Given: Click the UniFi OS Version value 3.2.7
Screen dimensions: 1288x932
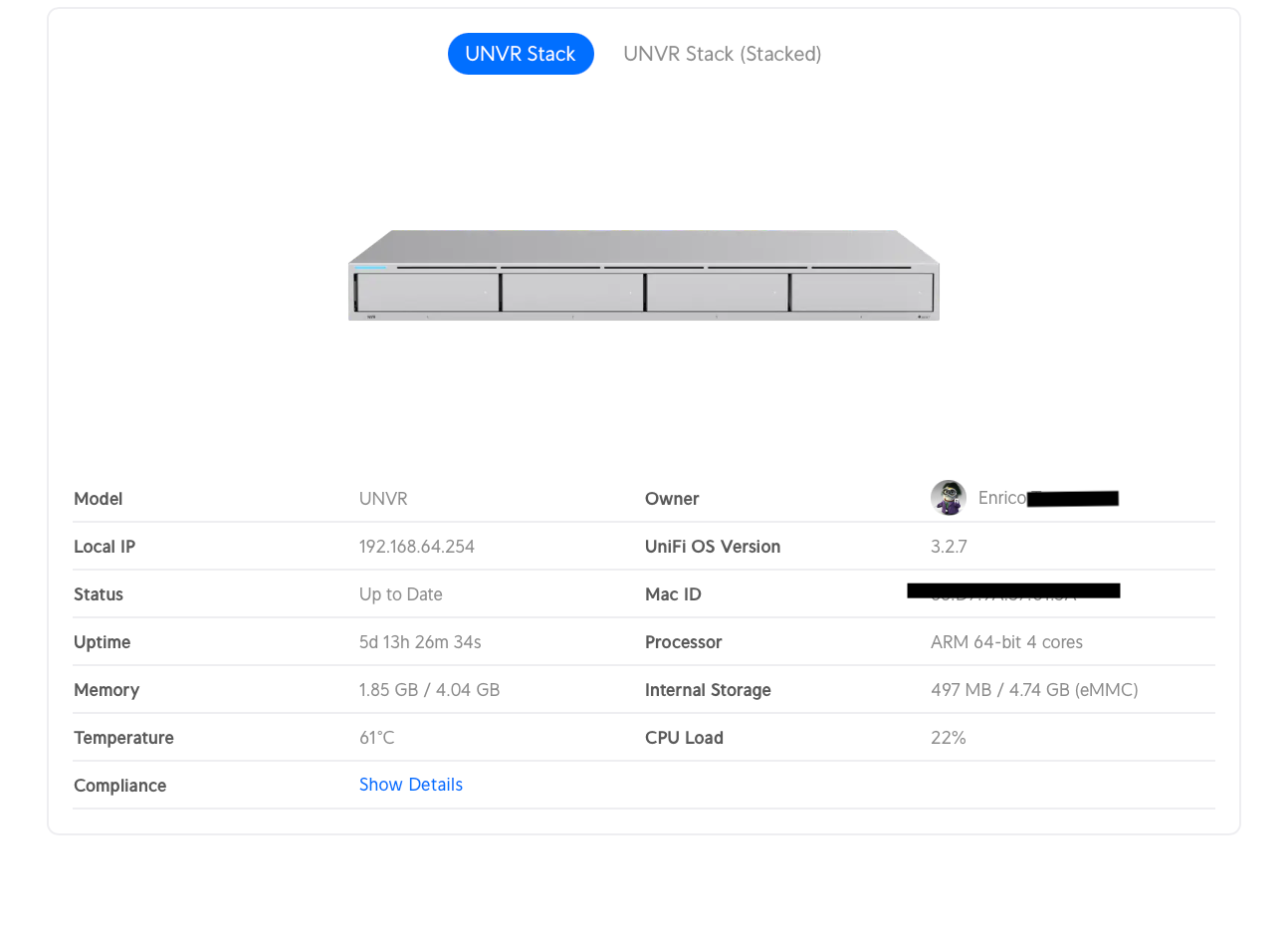Looking at the screenshot, I should (x=949, y=547).
